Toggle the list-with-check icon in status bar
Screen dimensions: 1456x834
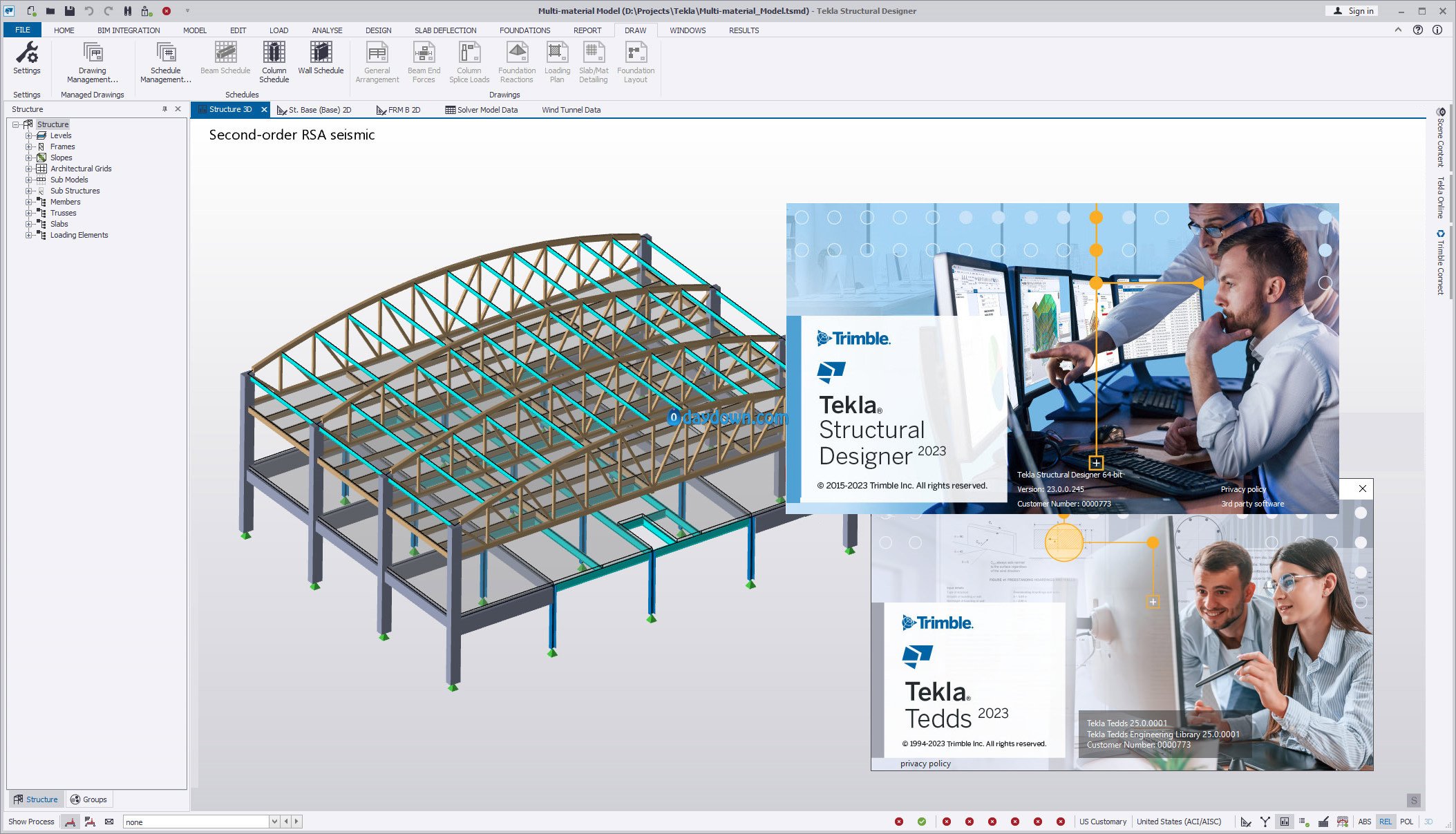pos(1303,822)
